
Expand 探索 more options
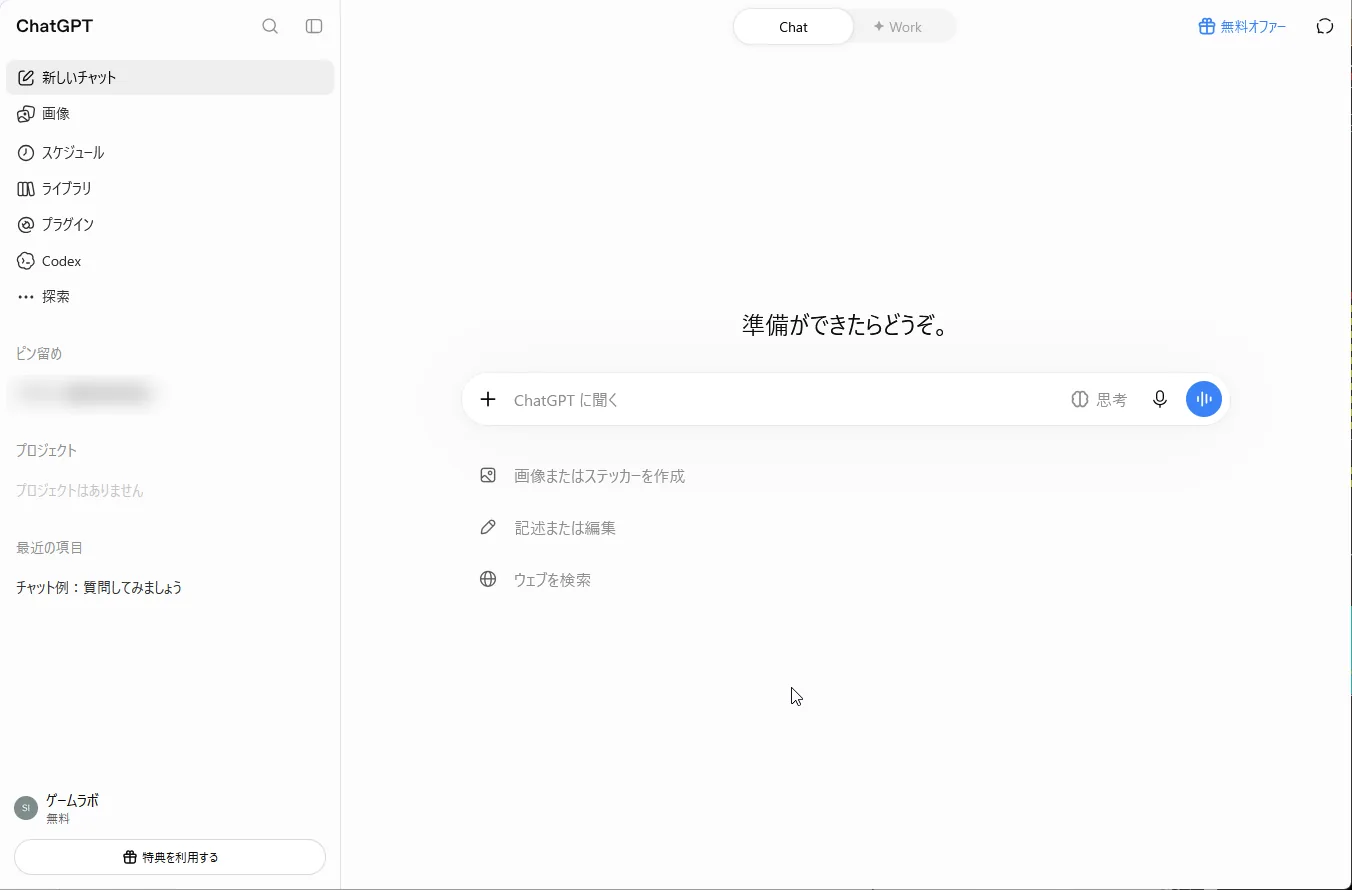[x=170, y=297]
